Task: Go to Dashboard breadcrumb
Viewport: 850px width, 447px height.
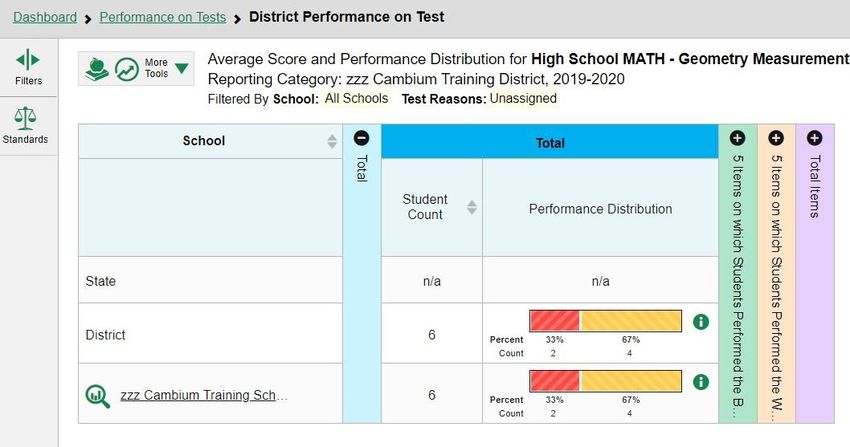Action: [x=45, y=17]
